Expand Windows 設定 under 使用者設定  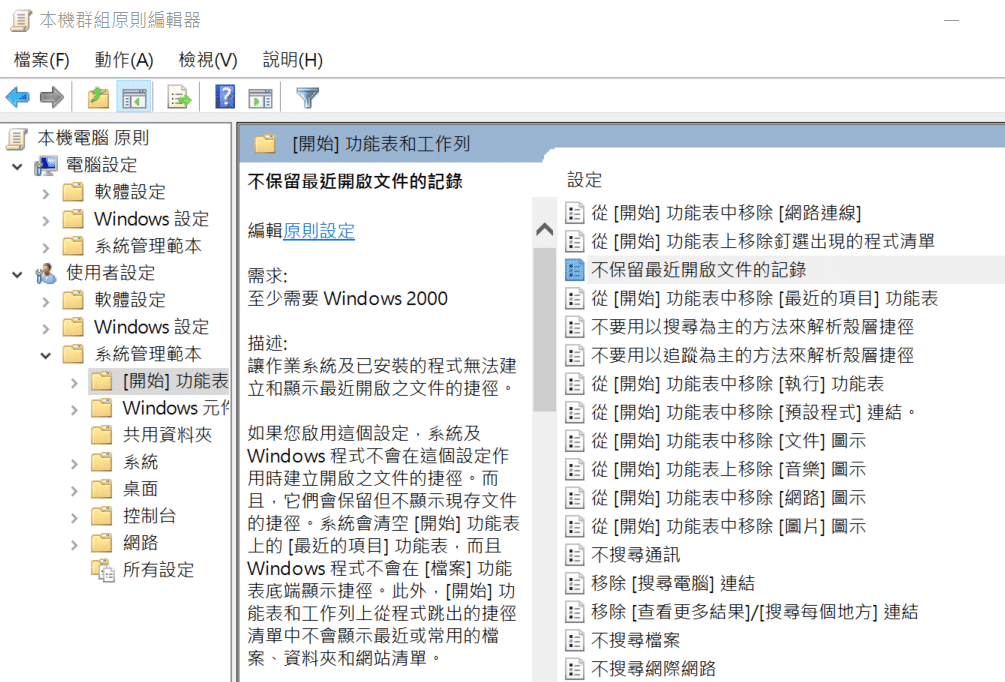pos(46,328)
